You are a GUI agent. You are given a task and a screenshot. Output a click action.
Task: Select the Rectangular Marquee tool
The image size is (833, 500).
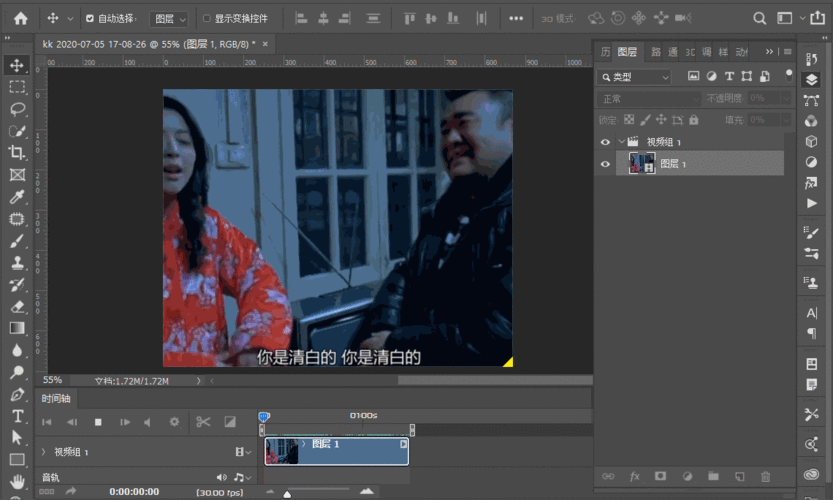17,87
